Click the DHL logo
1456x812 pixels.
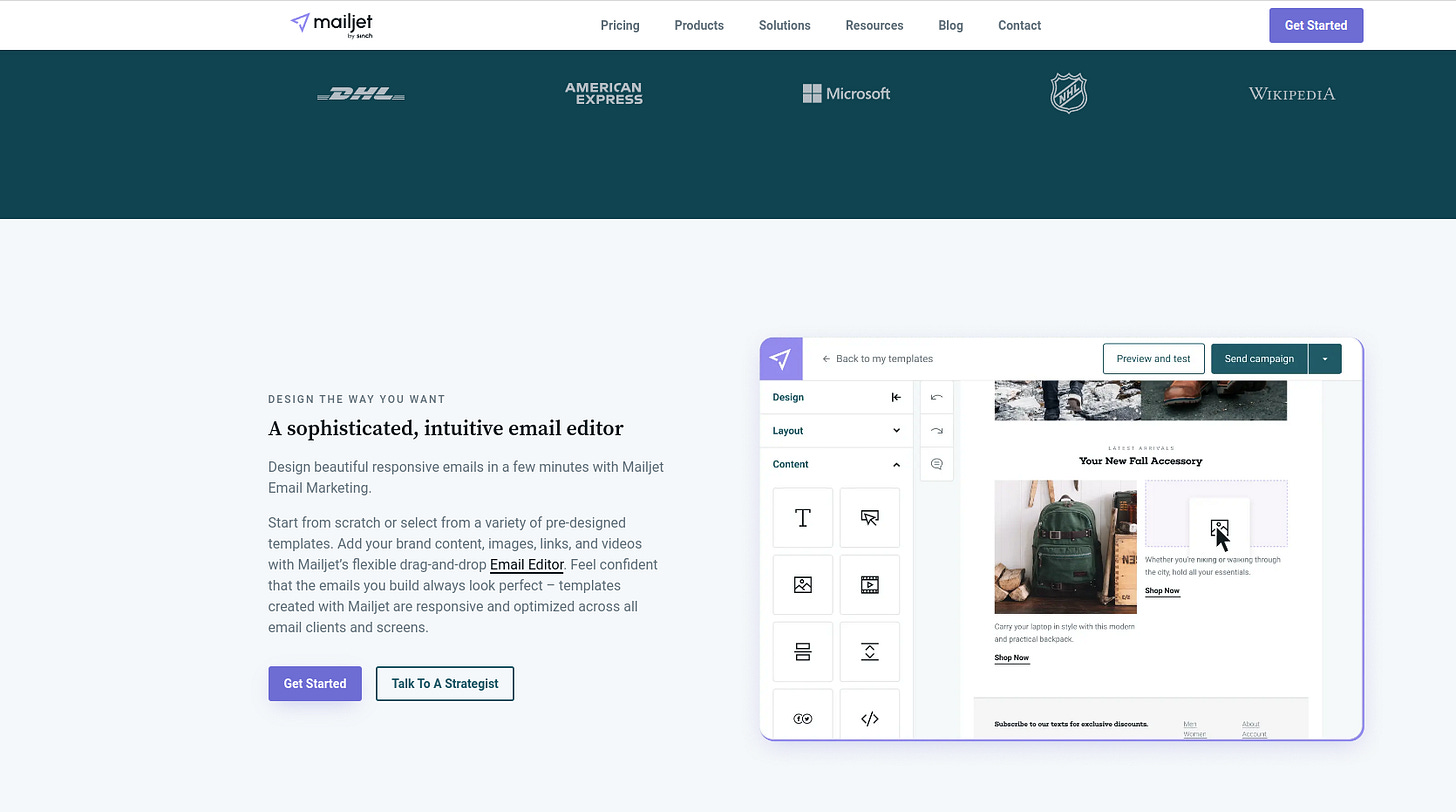click(361, 94)
